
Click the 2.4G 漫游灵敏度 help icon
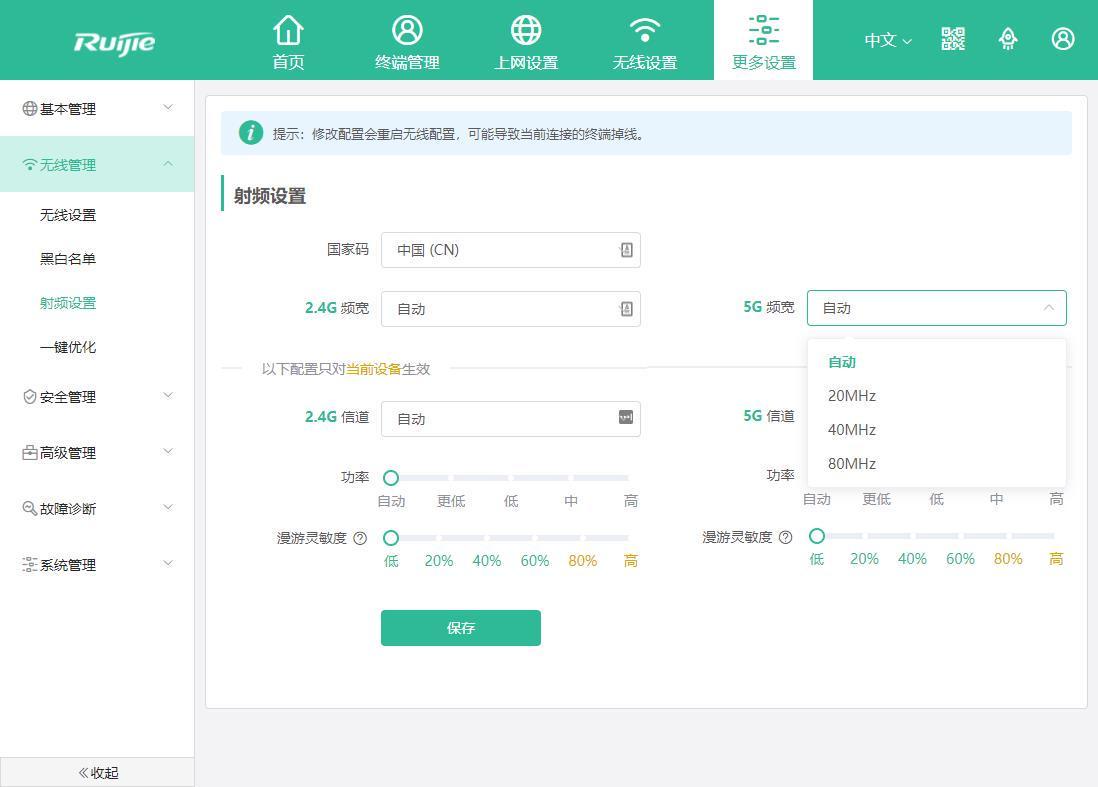click(360, 538)
